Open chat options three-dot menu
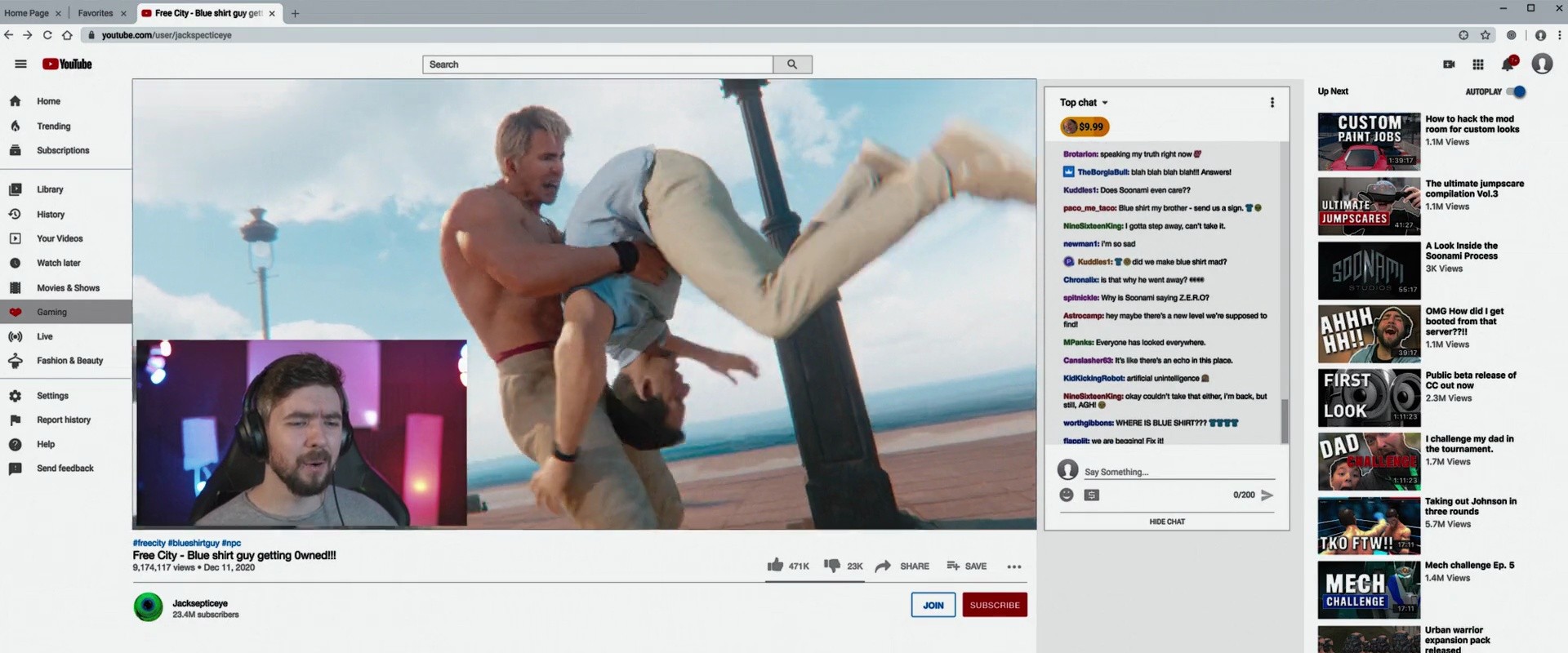 (x=1272, y=103)
